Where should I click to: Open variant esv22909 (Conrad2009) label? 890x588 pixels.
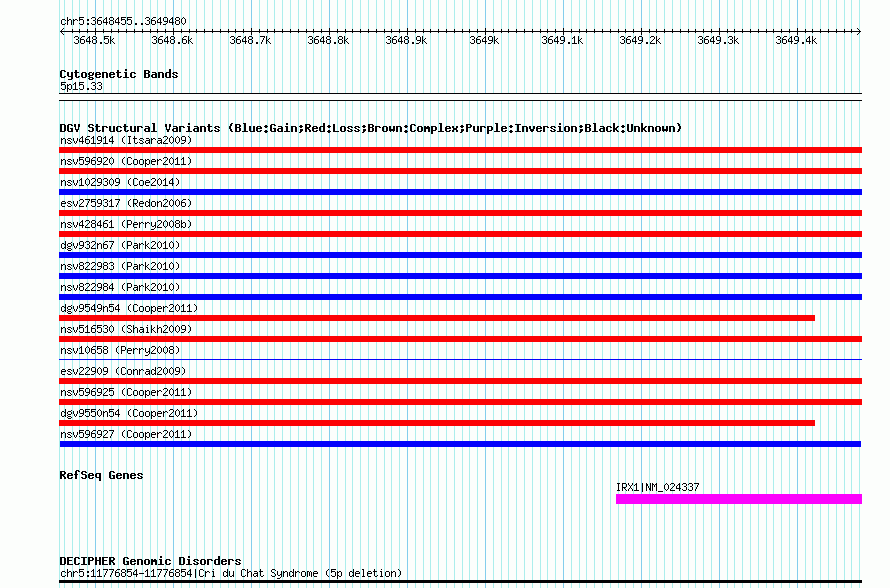pos(123,371)
